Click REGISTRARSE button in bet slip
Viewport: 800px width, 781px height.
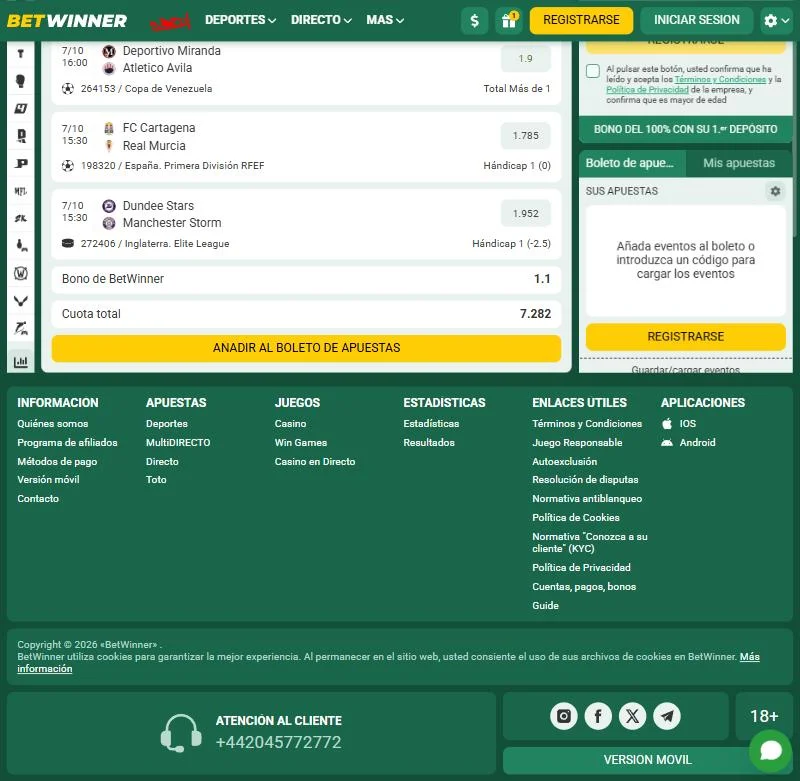[x=685, y=337]
